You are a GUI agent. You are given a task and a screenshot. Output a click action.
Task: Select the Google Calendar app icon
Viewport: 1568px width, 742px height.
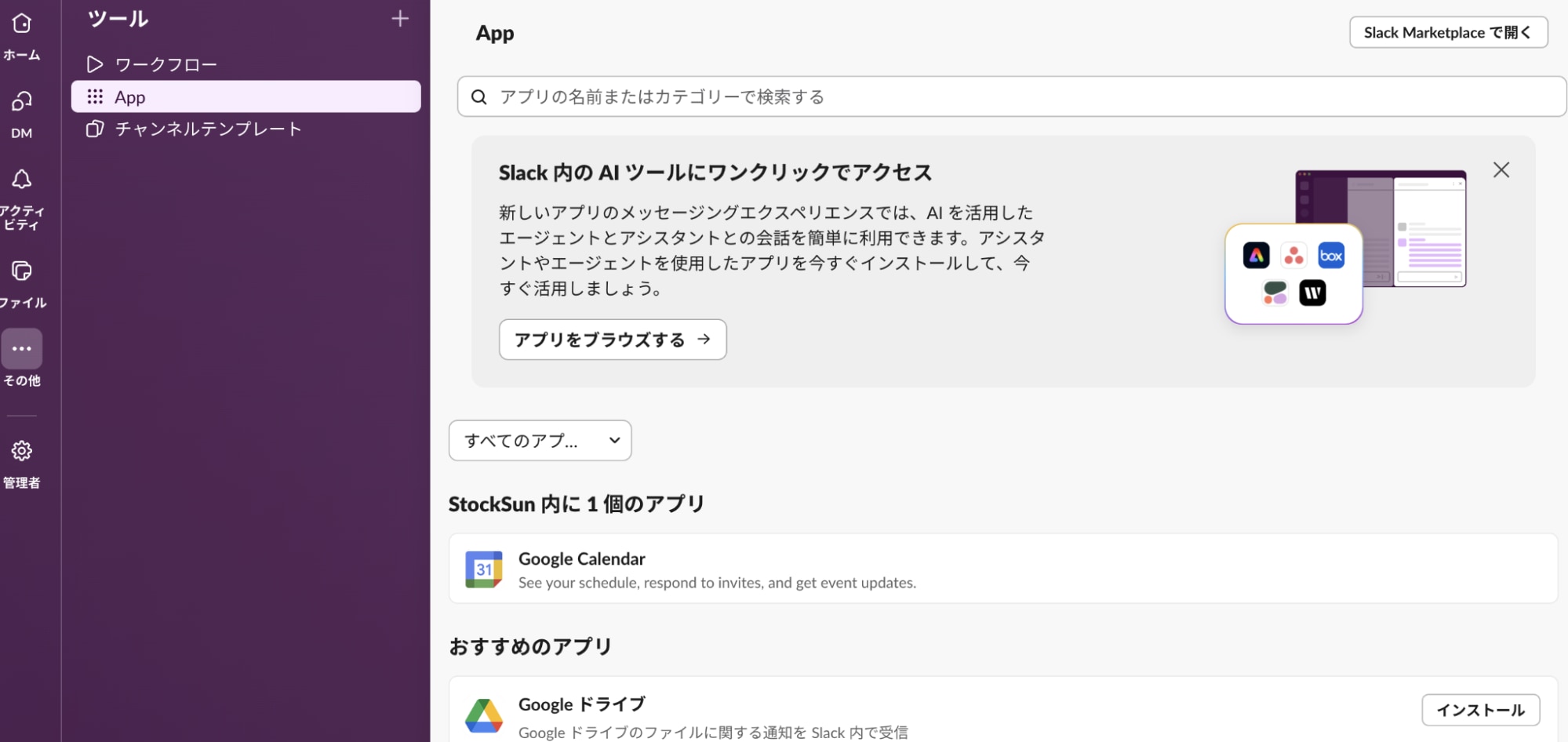(x=484, y=569)
